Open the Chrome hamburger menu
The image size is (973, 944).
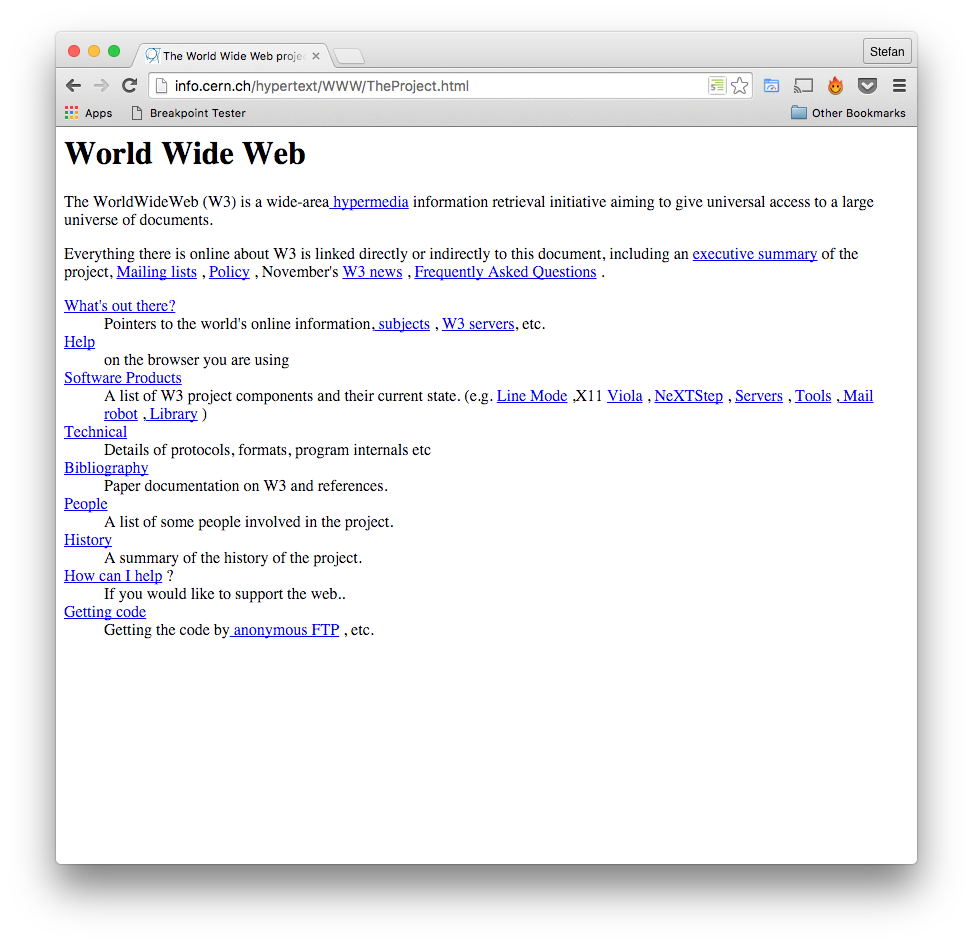pos(899,86)
